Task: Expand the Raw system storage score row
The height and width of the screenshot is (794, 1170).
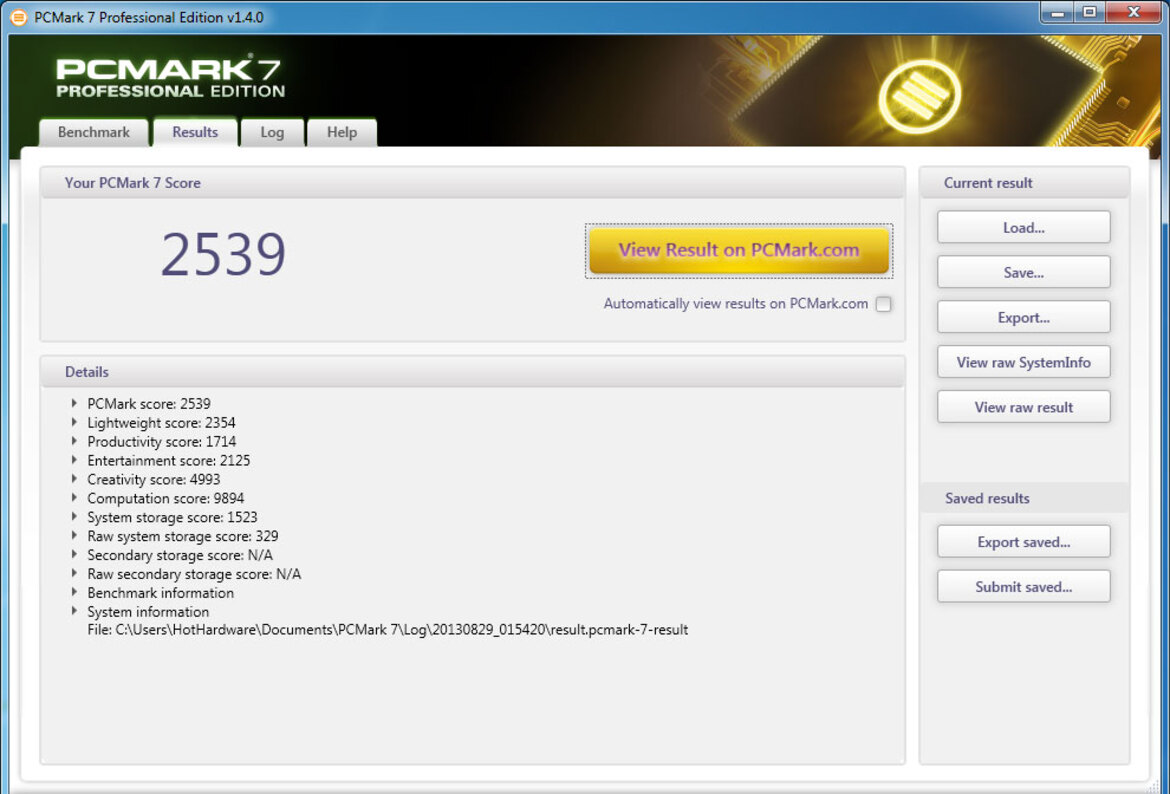Action: pyautogui.click(x=74, y=536)
